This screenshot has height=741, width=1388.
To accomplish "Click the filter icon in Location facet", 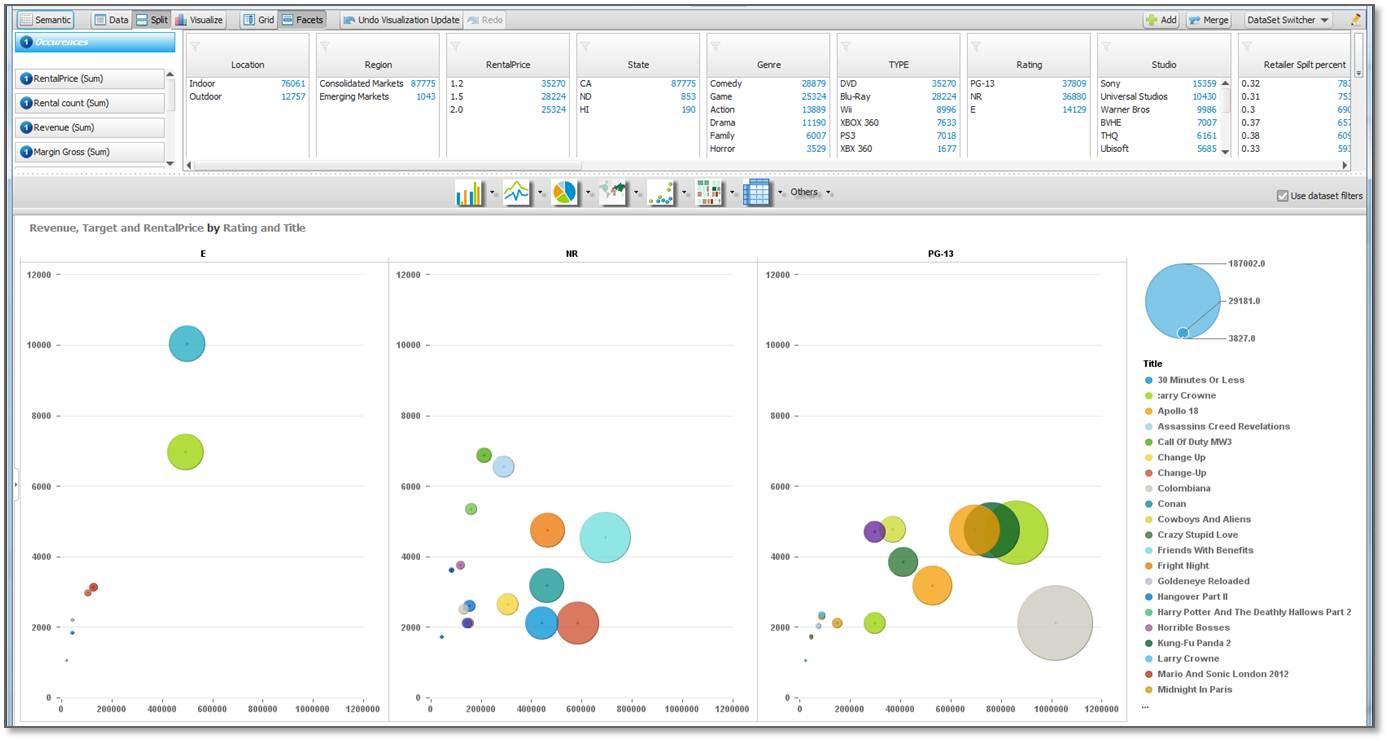I will pos(195,46).
